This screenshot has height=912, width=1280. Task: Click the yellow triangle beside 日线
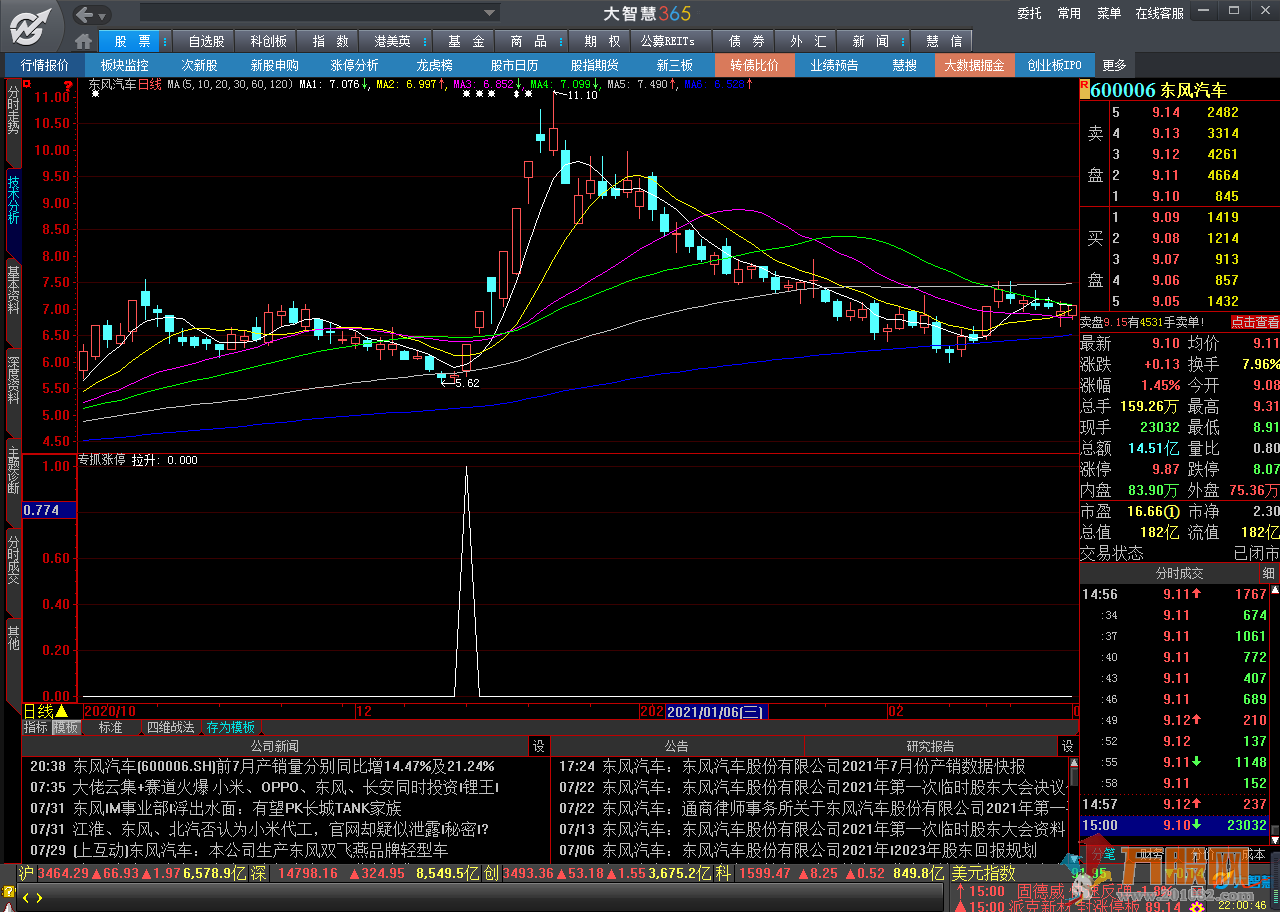click(60, 711)
